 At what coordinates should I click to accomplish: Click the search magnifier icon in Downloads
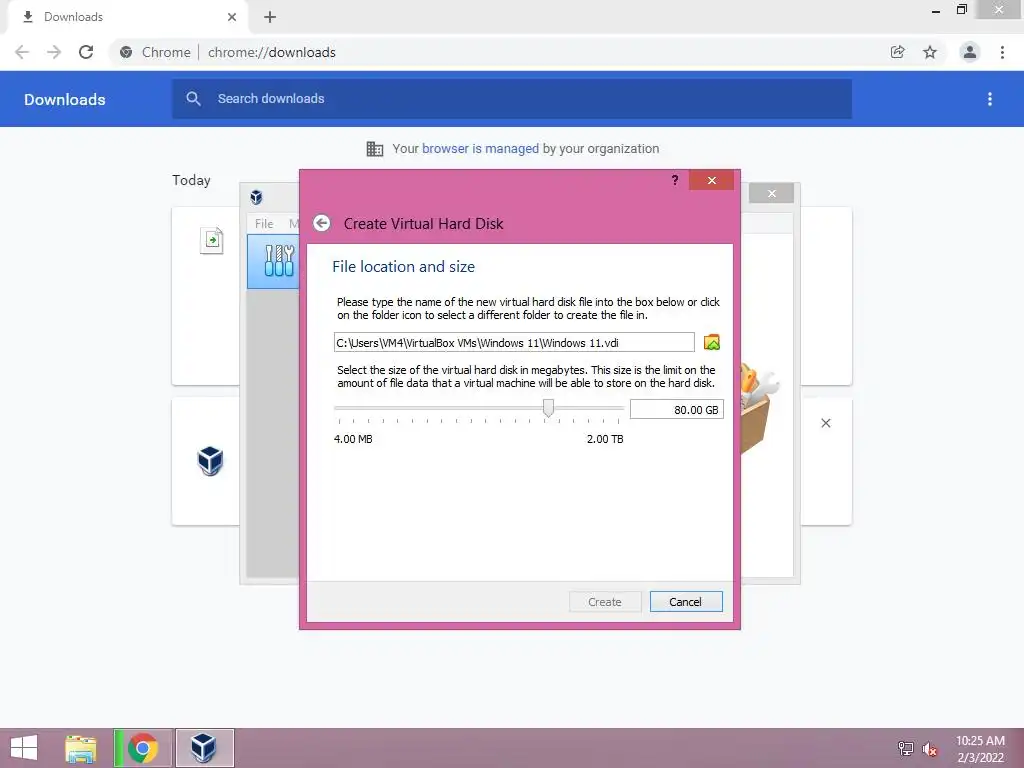(193, 99)
